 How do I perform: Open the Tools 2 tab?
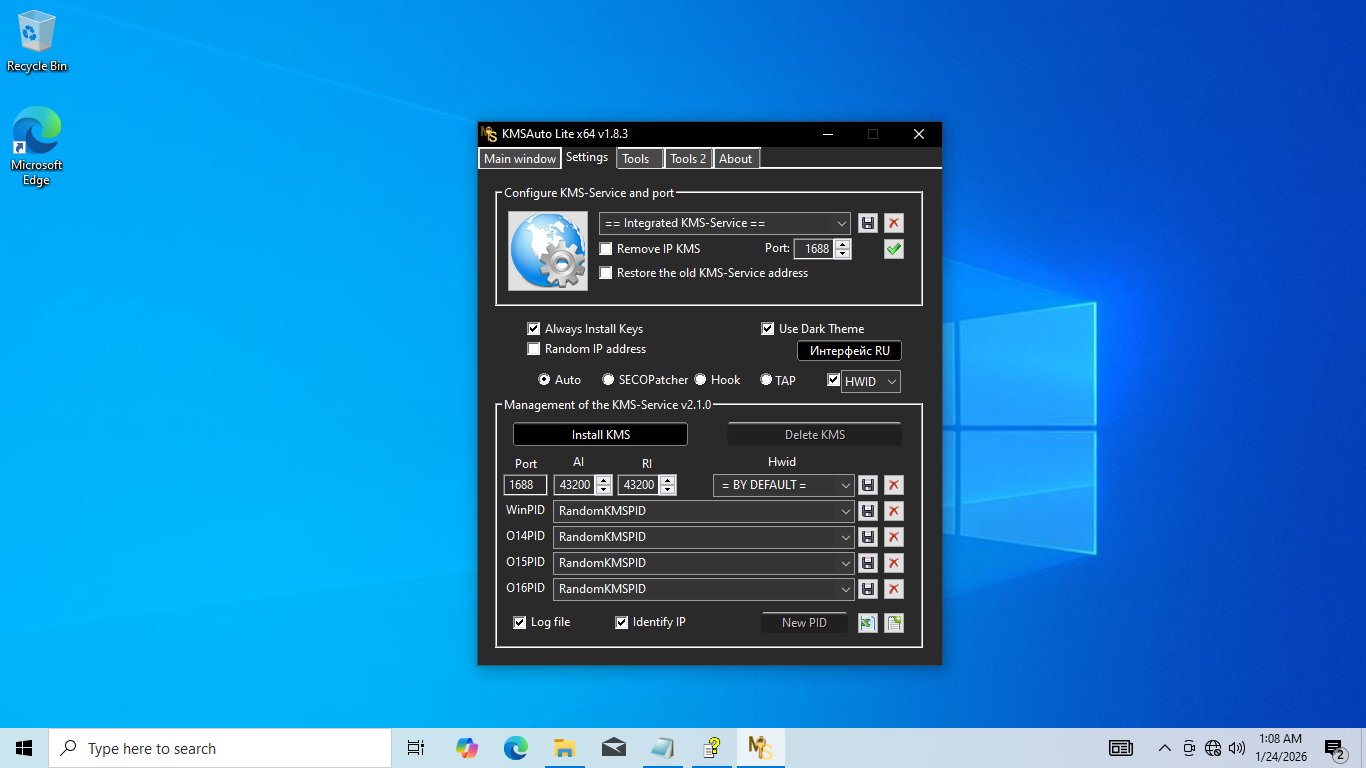688,159
